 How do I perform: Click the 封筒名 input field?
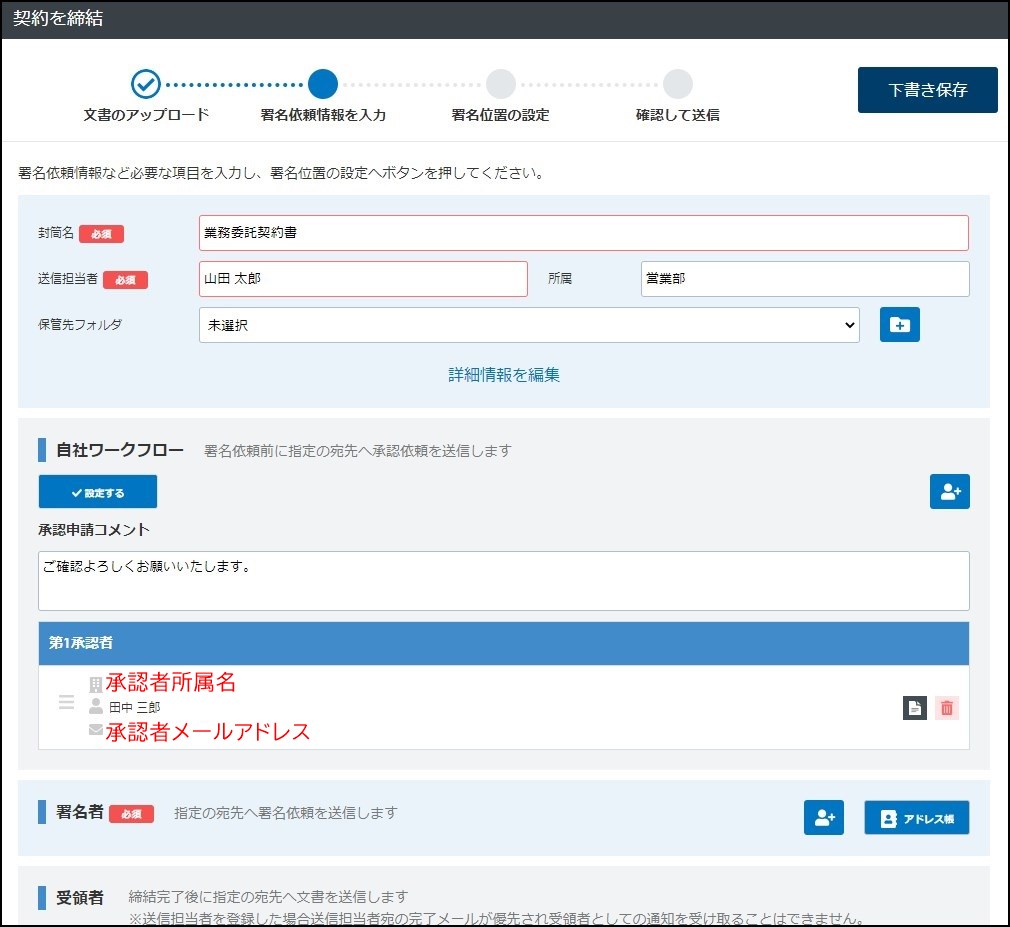(583, 233)
